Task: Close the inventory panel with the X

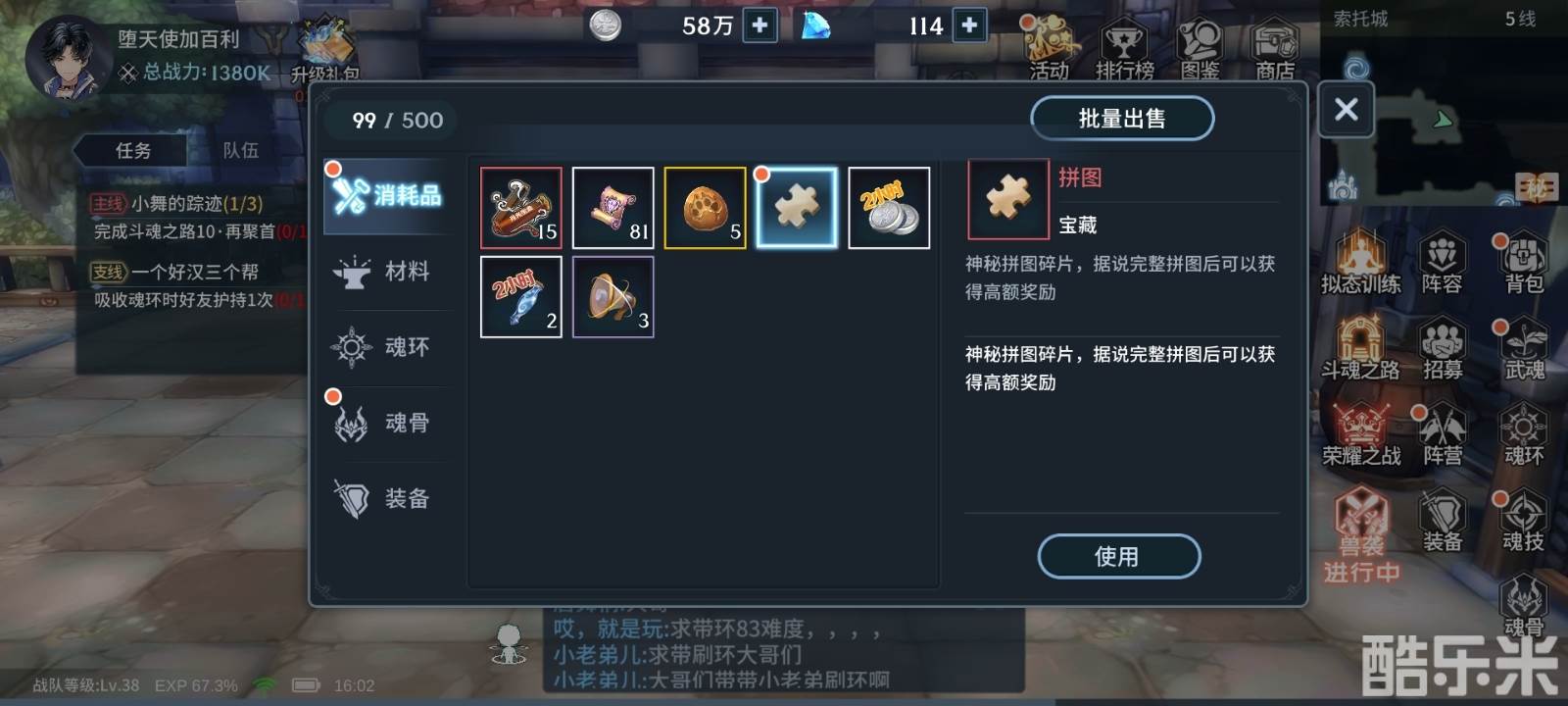Action: coord(1346,109)
